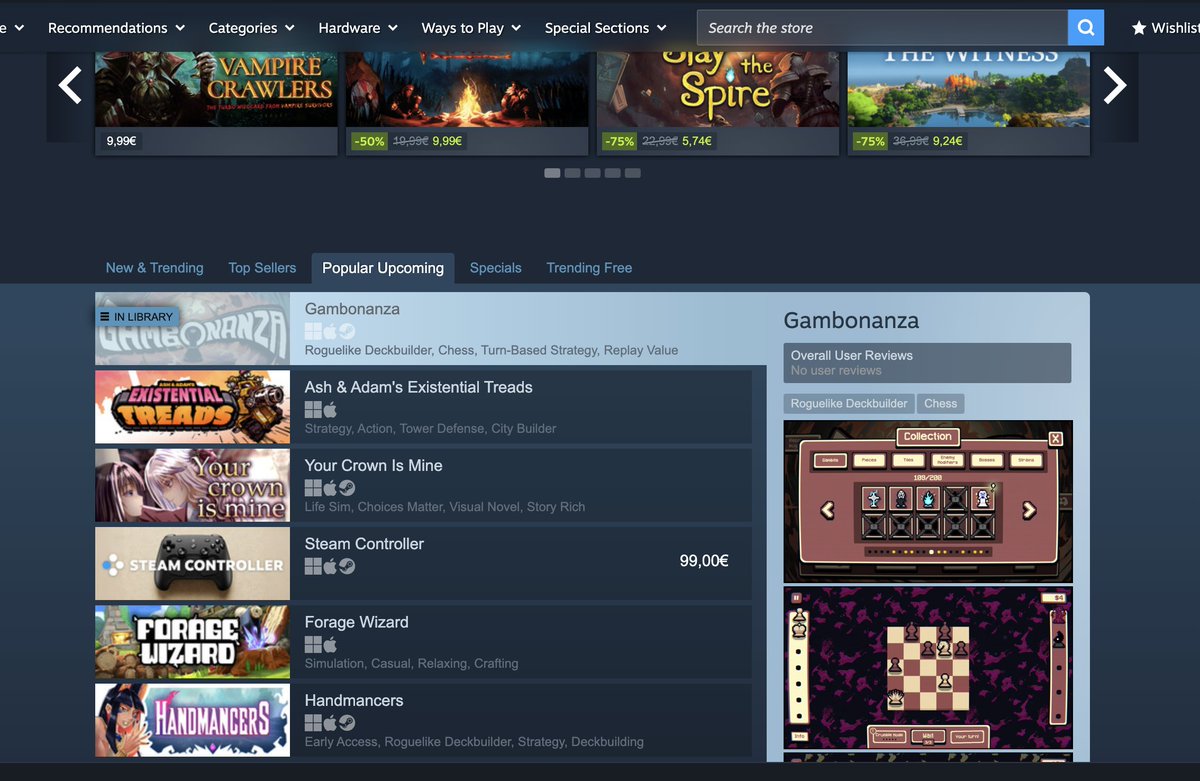Open the Categories dropdown menu
Image resolution: width=1200 pixels, height=781 pixels.
click(x=251, y=28)
